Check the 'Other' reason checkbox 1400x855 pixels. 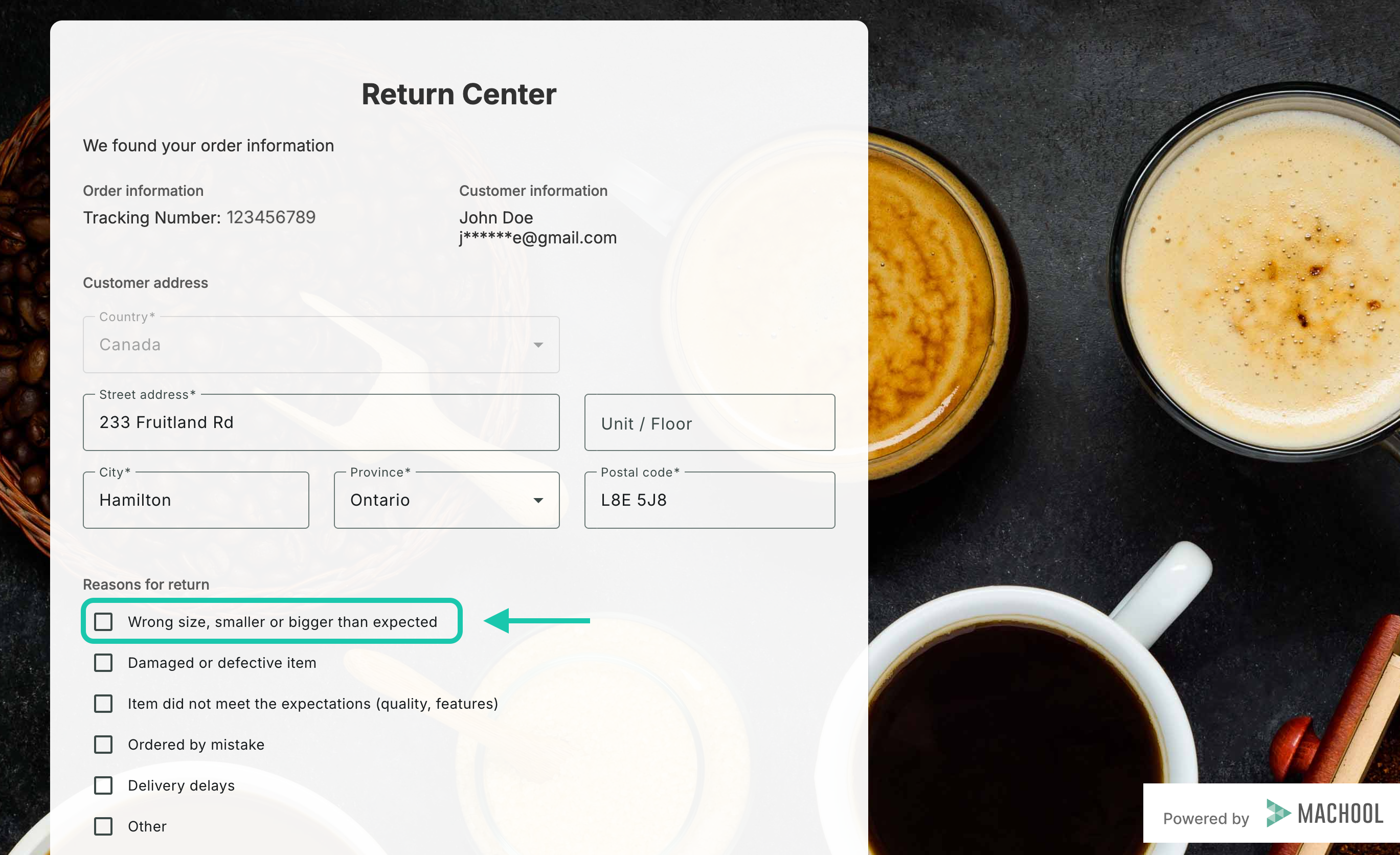tap(103, 826)
